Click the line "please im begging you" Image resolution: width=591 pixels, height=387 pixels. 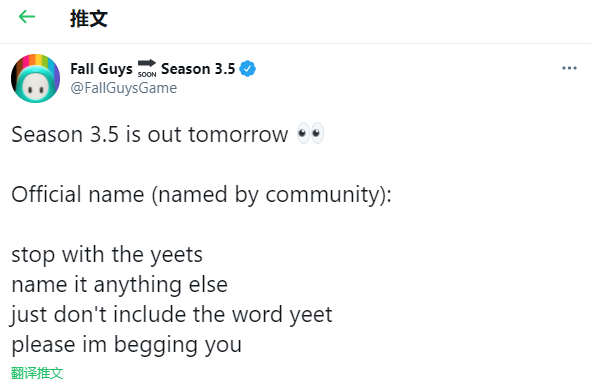click(126, 345)
